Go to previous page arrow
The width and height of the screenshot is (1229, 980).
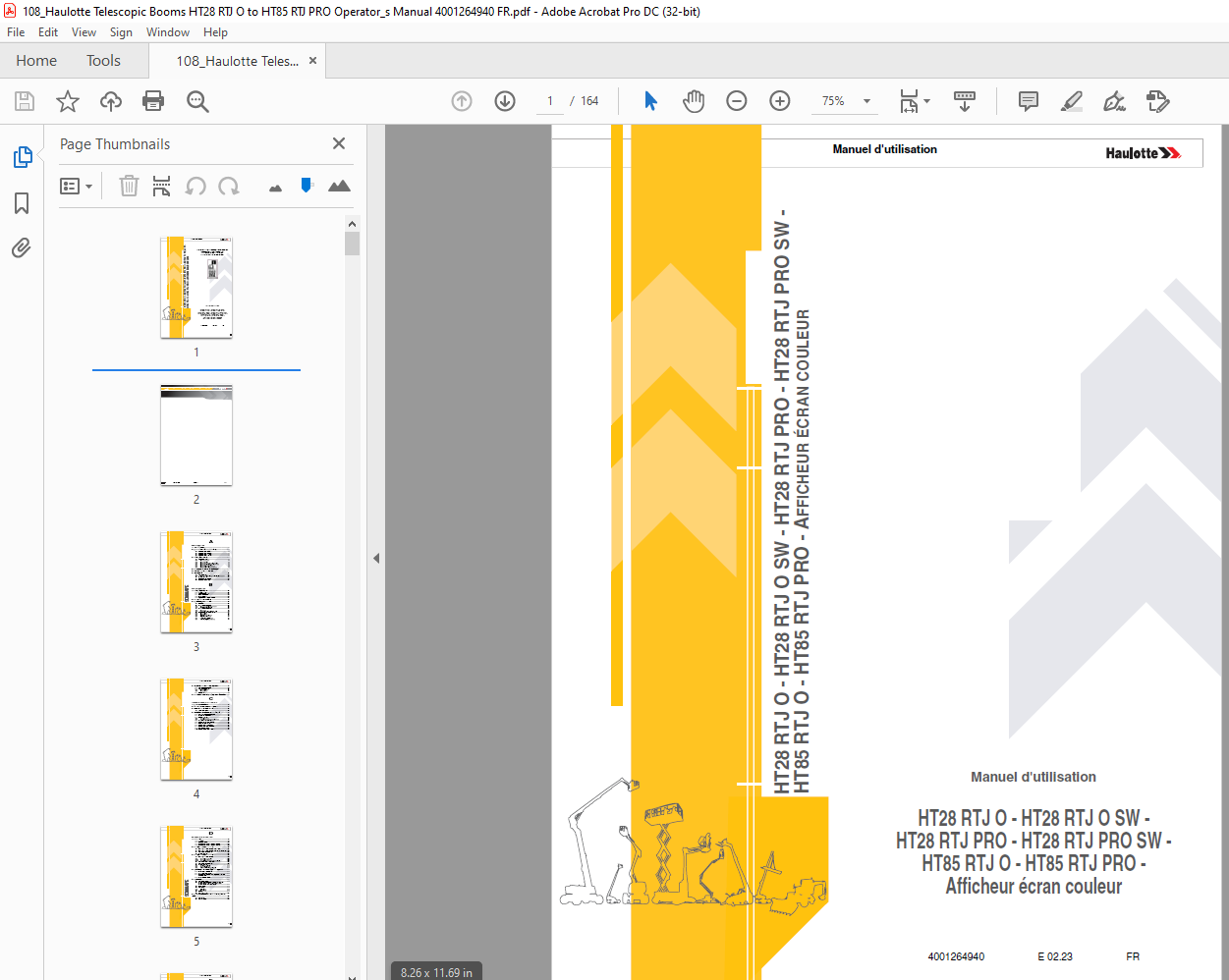pos(462,101)
